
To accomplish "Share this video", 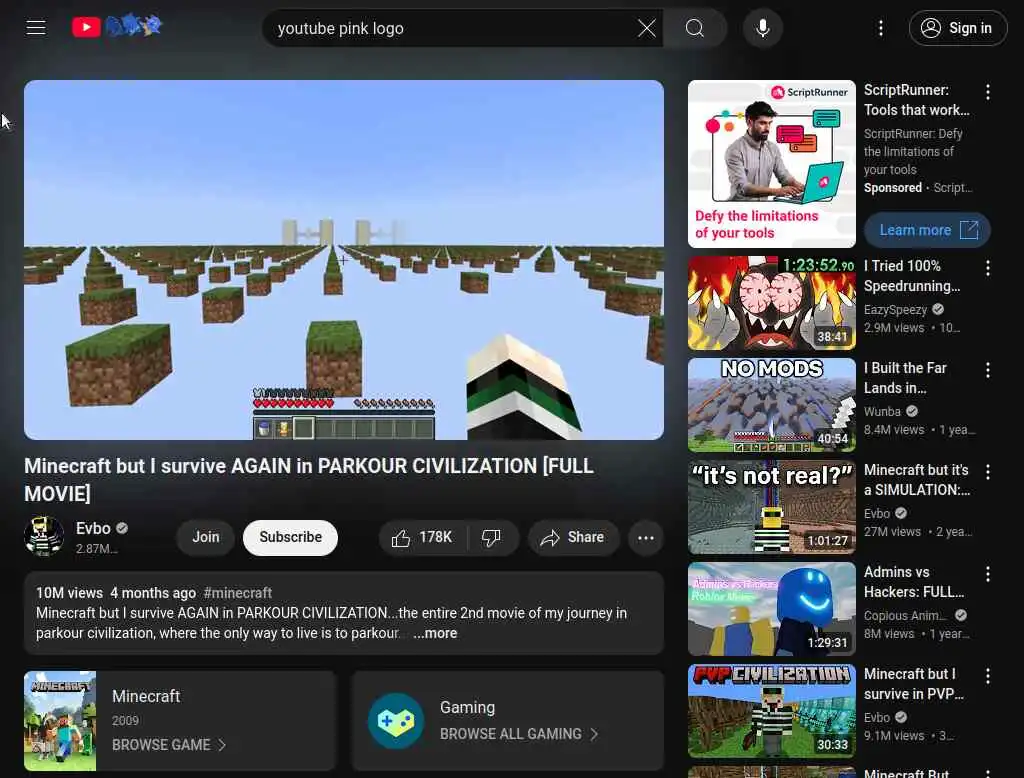I will point(572,538).
